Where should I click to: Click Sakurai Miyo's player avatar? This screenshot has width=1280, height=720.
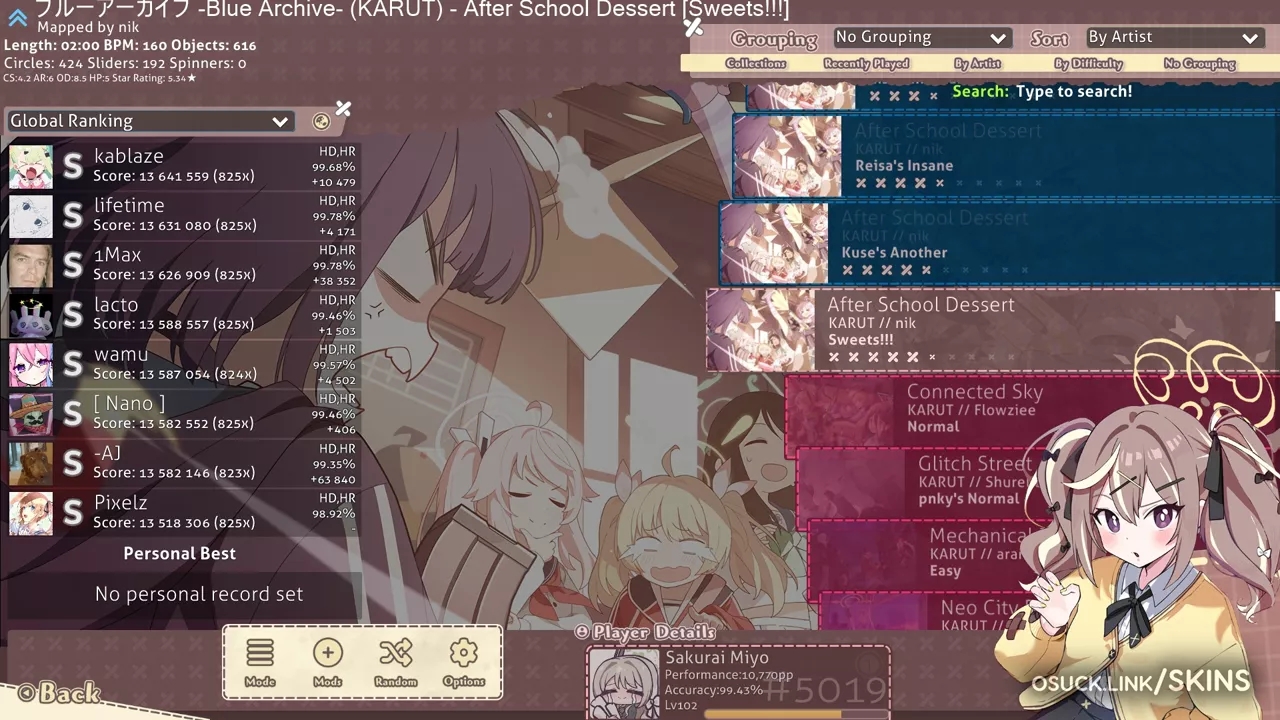click(624, 684)
